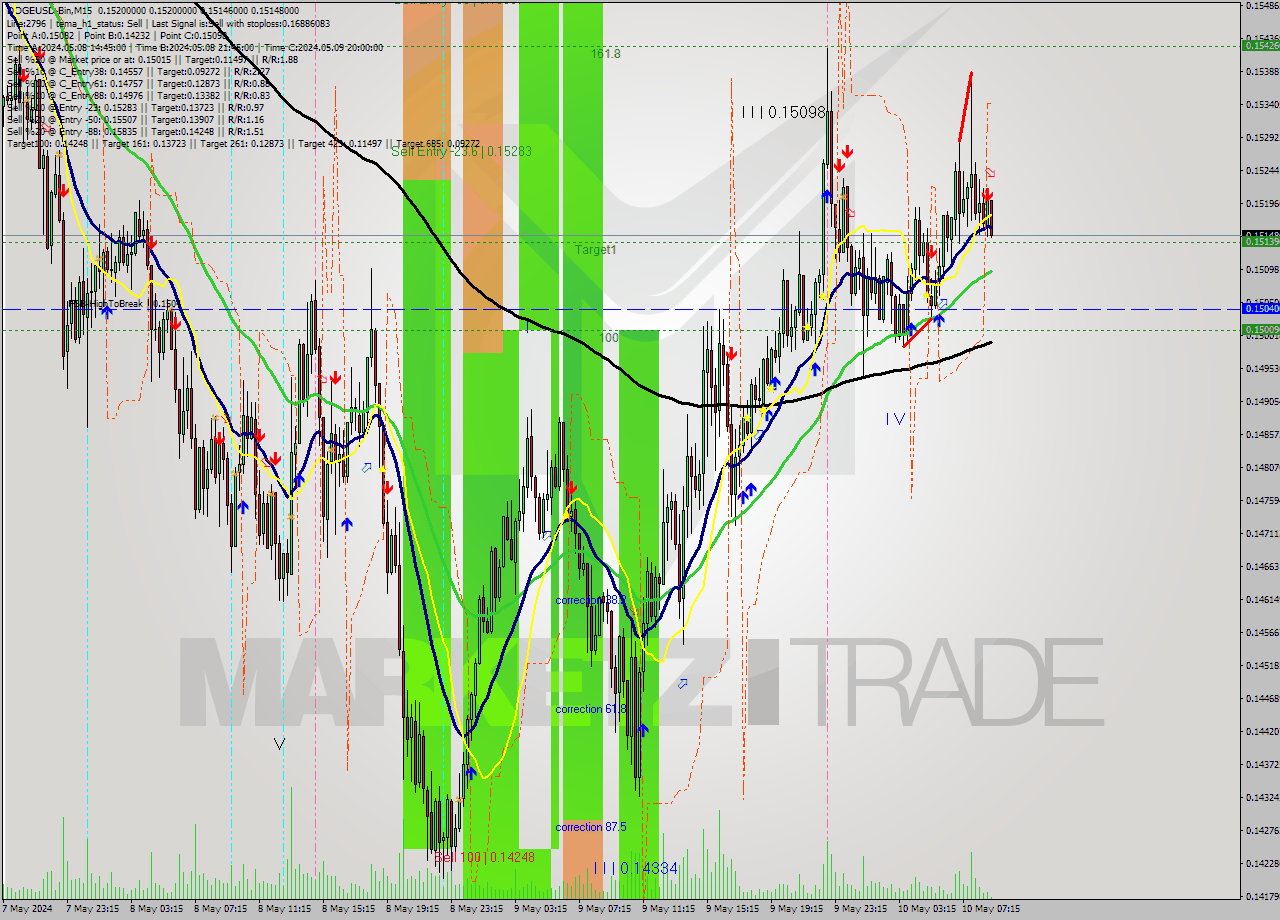
Task: Click the 'I I I 0.15098' wave label
Action: (783, 112)
